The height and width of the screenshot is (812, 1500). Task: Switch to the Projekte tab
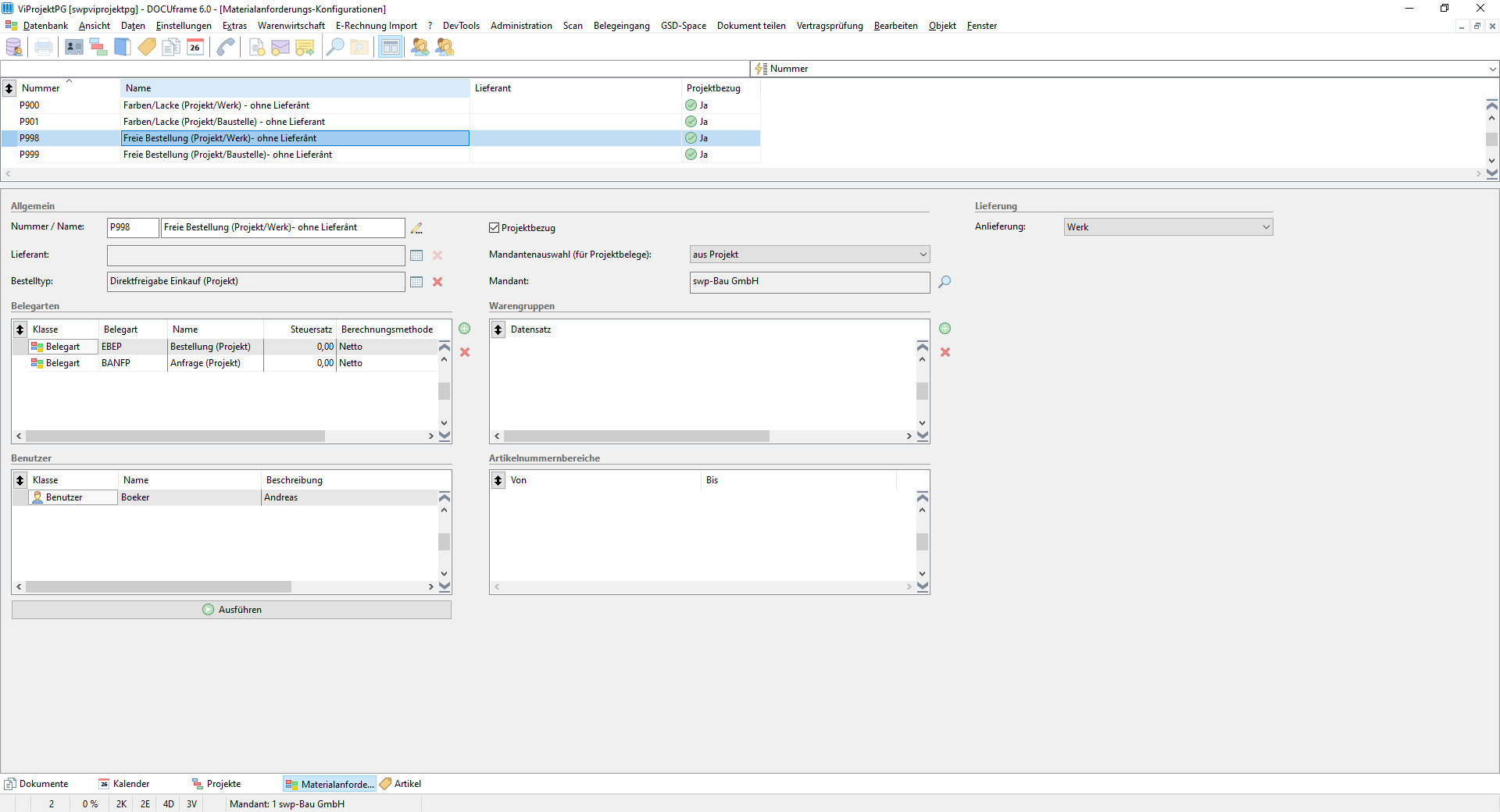click(217, 784)
